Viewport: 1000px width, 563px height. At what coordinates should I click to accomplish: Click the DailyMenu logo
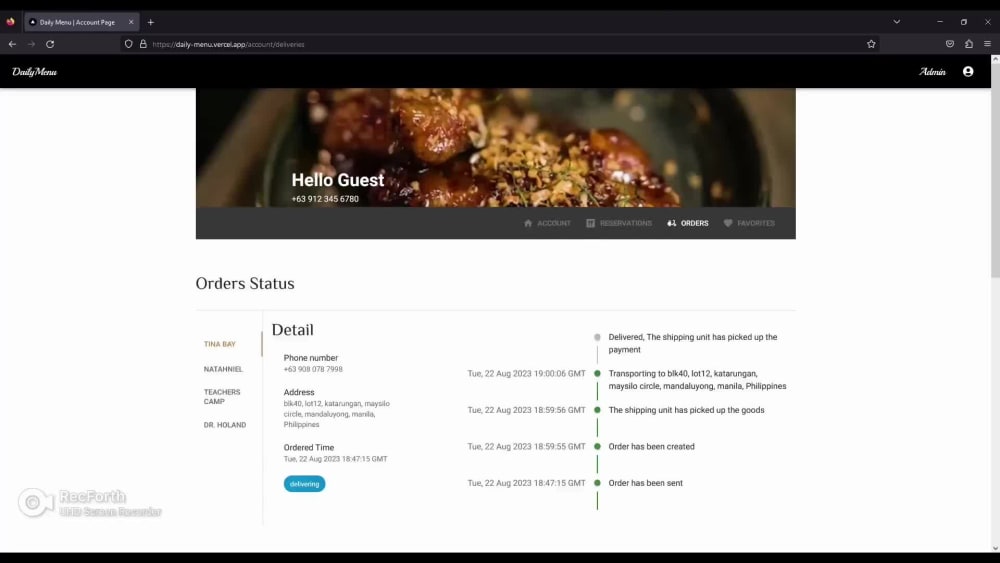tap(34, 71)
